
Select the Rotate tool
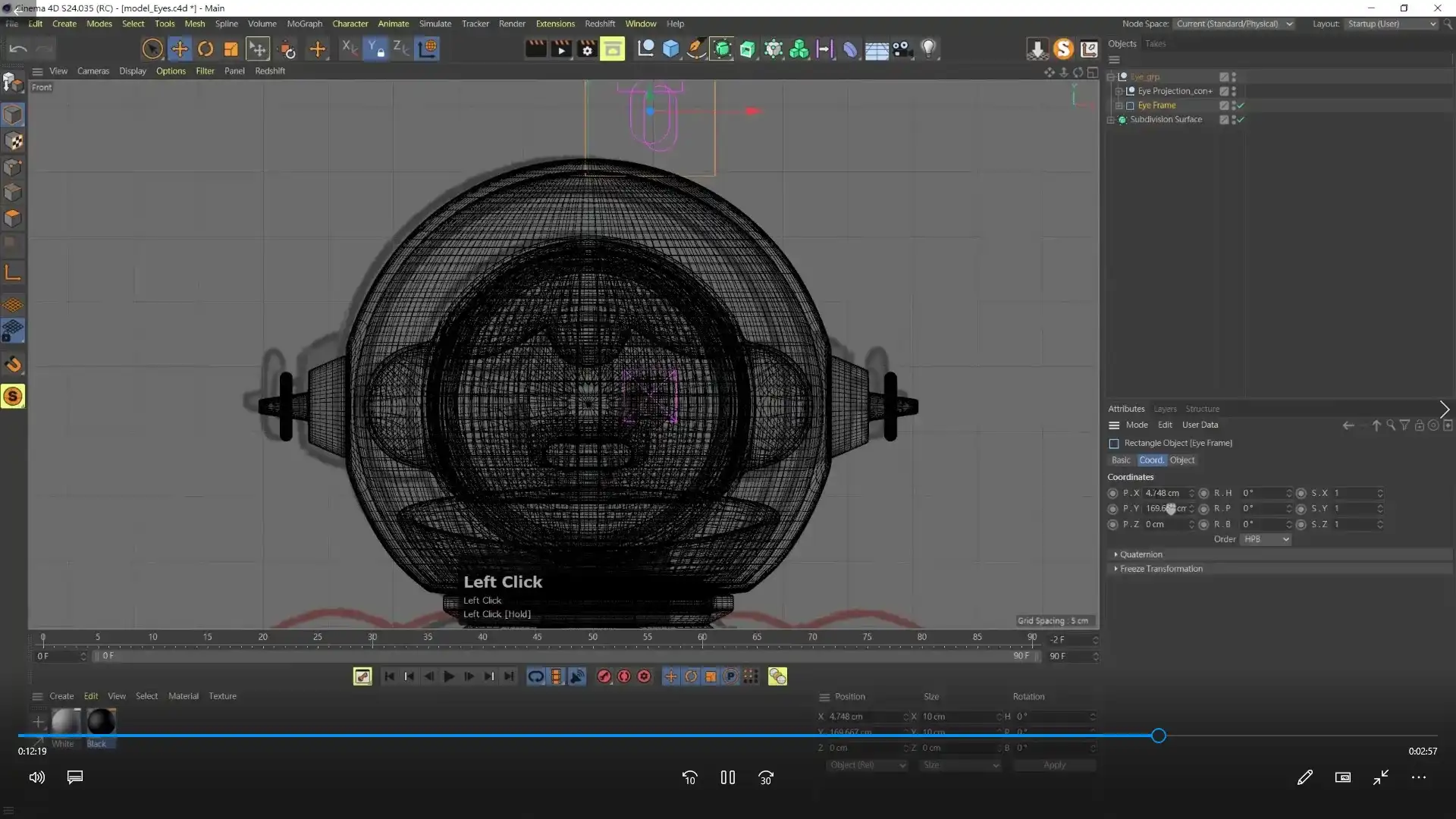click(206, 49)
